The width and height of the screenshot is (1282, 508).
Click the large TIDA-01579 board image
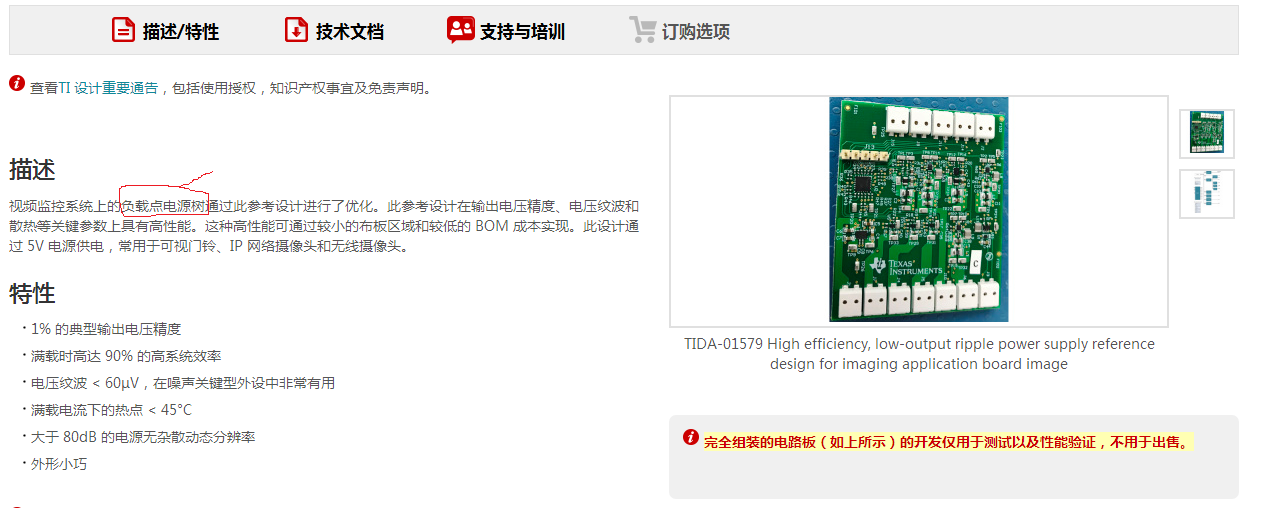click(919, 210)
